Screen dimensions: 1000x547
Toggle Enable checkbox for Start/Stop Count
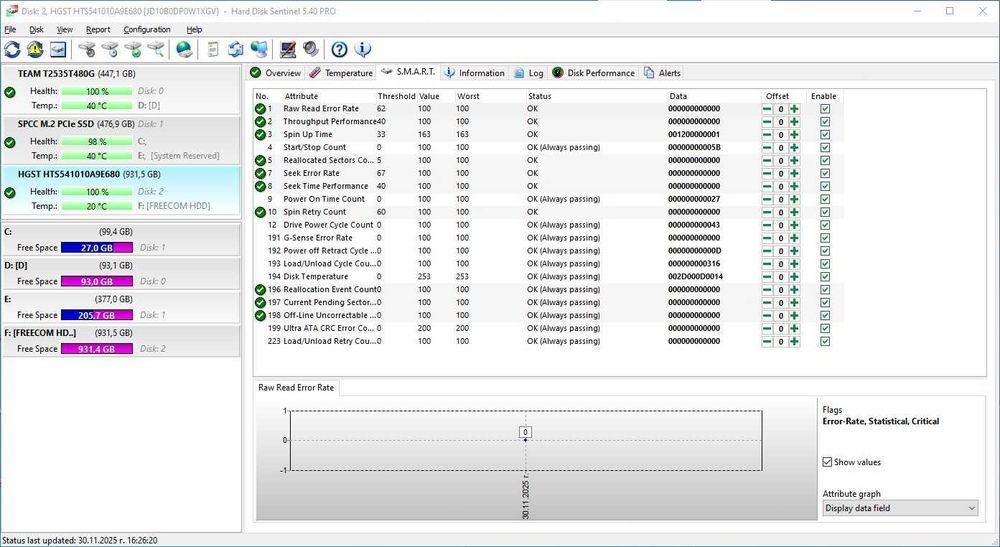(x=825, y=147)
